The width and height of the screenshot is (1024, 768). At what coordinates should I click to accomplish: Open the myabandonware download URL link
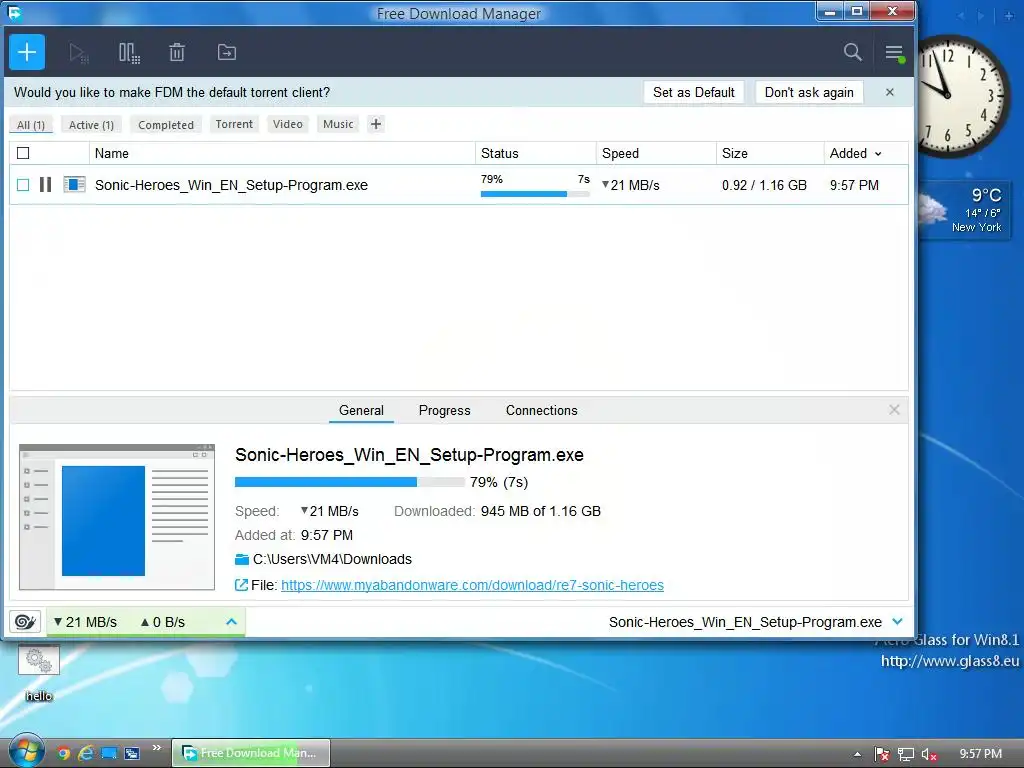click(x=472, y=585)
